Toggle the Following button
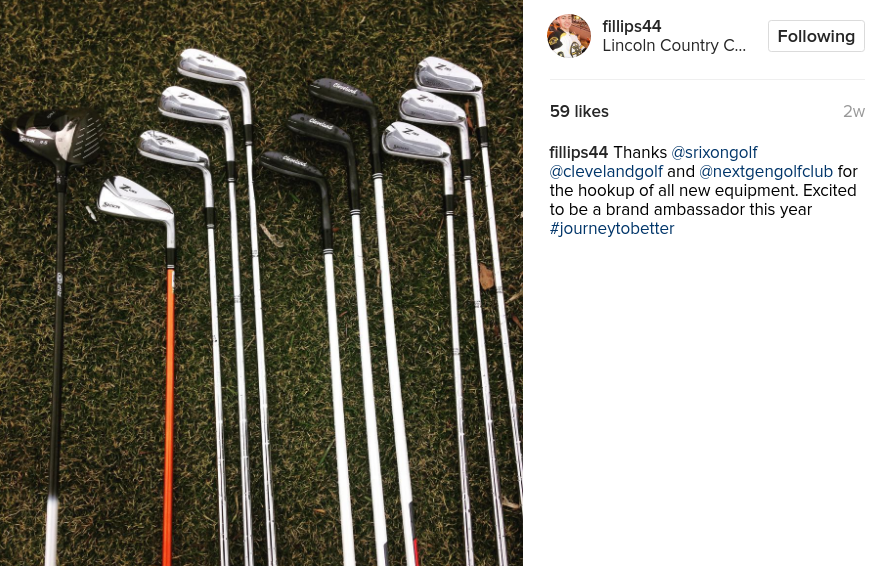The width and height of the screenshot is (889, 566). pos(816,36)
